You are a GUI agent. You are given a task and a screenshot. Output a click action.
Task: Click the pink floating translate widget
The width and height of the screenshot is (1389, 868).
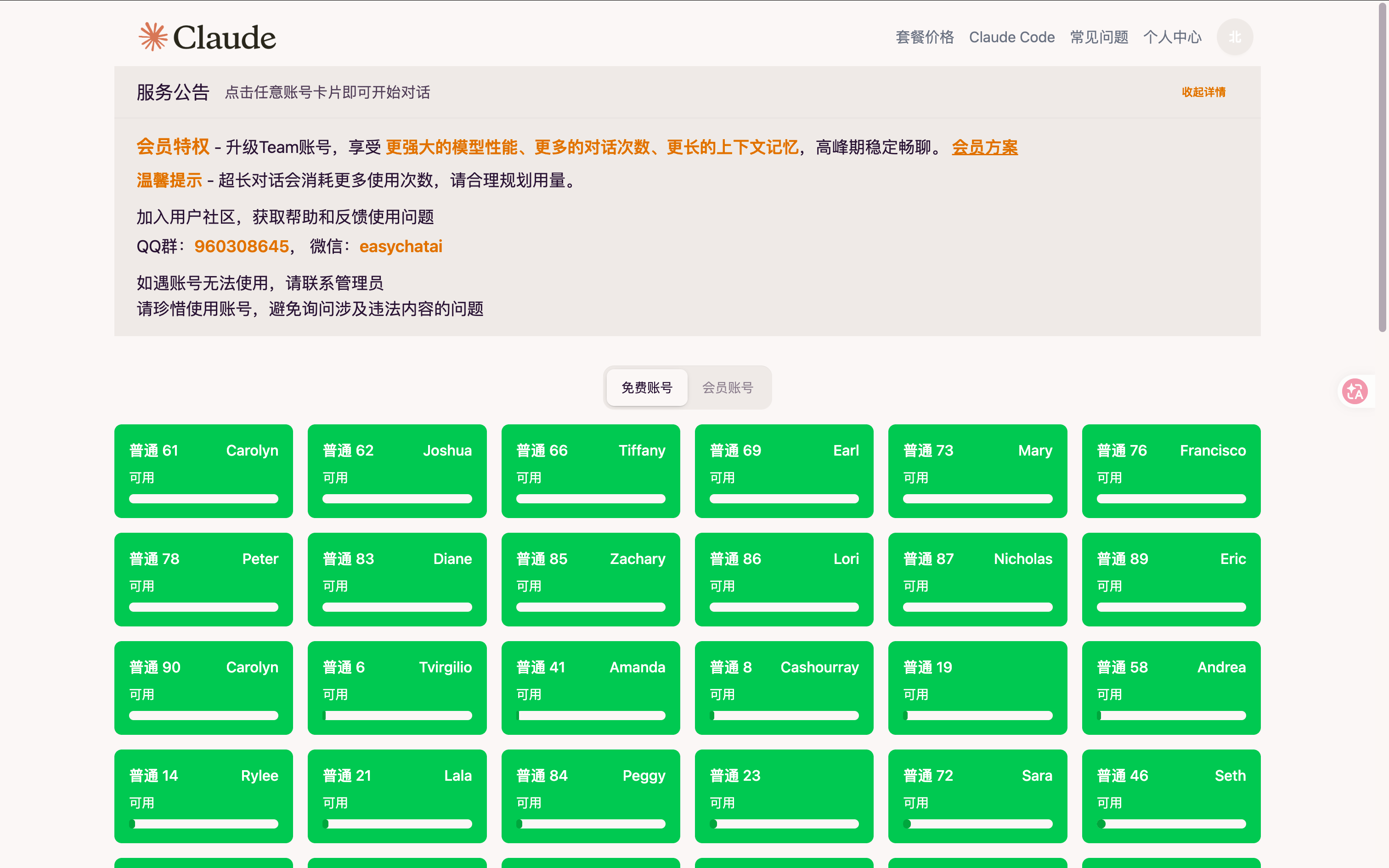1355,391
